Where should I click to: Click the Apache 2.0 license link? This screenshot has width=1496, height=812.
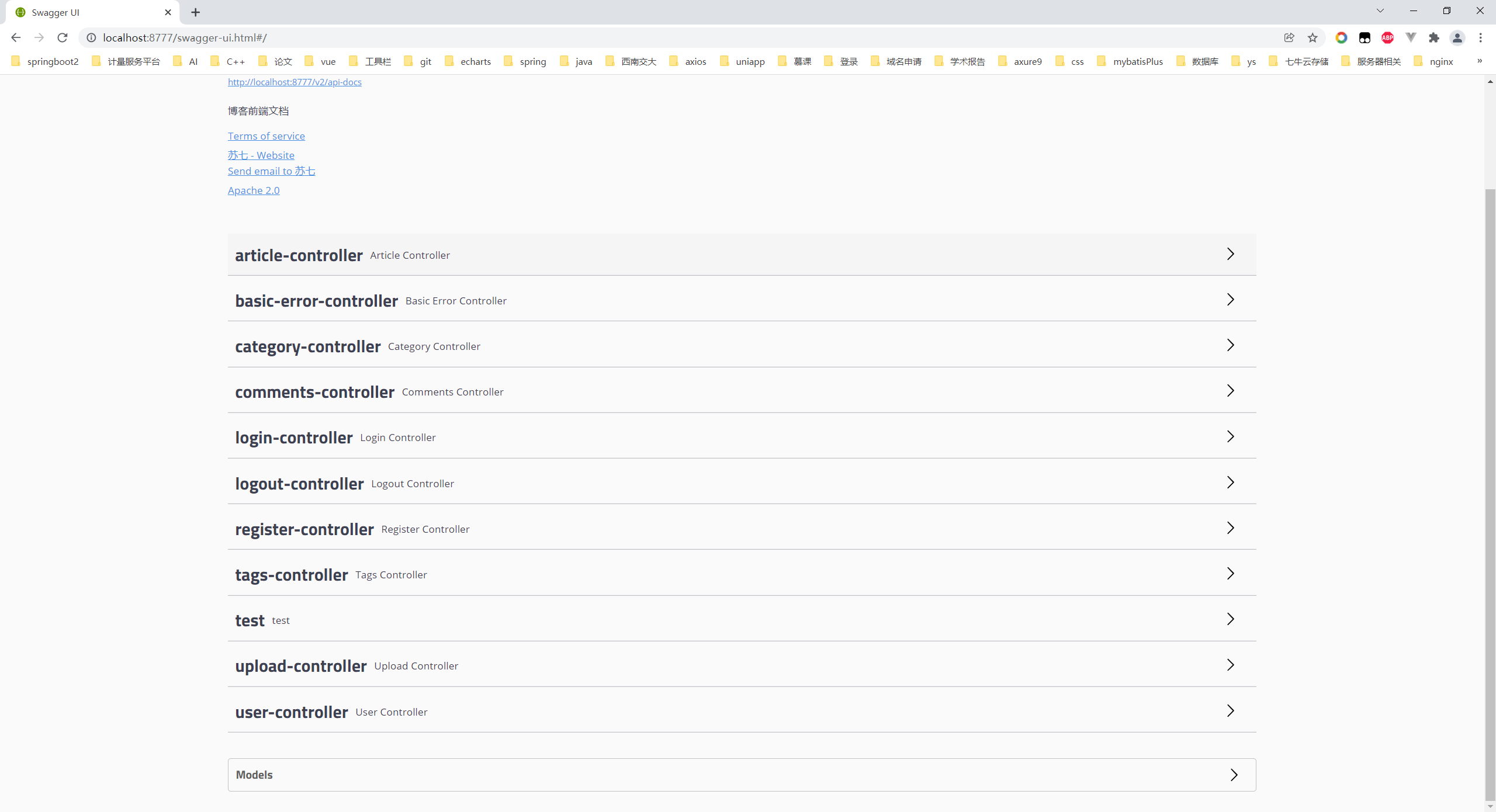[253, 190]
